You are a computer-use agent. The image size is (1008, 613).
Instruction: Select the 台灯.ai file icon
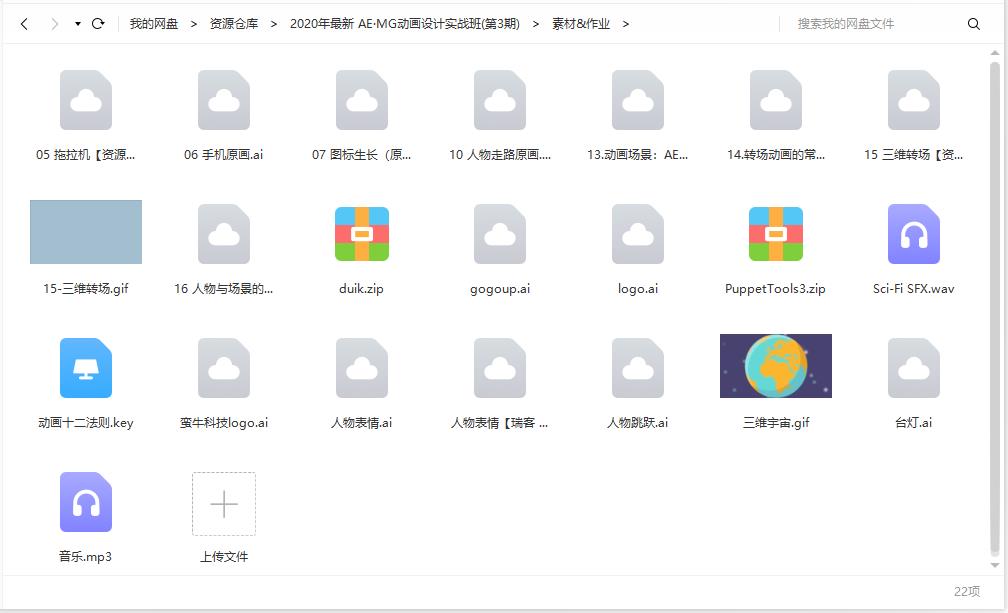click(x=914, y=368)
